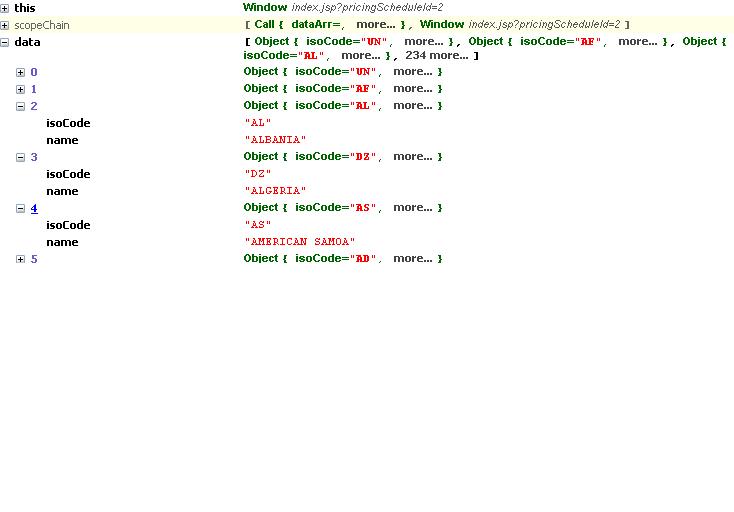Click the "DZ" isoCode value
Image resolution: width=734 pixels, height=512 pixels.
[x=258, y=174]
